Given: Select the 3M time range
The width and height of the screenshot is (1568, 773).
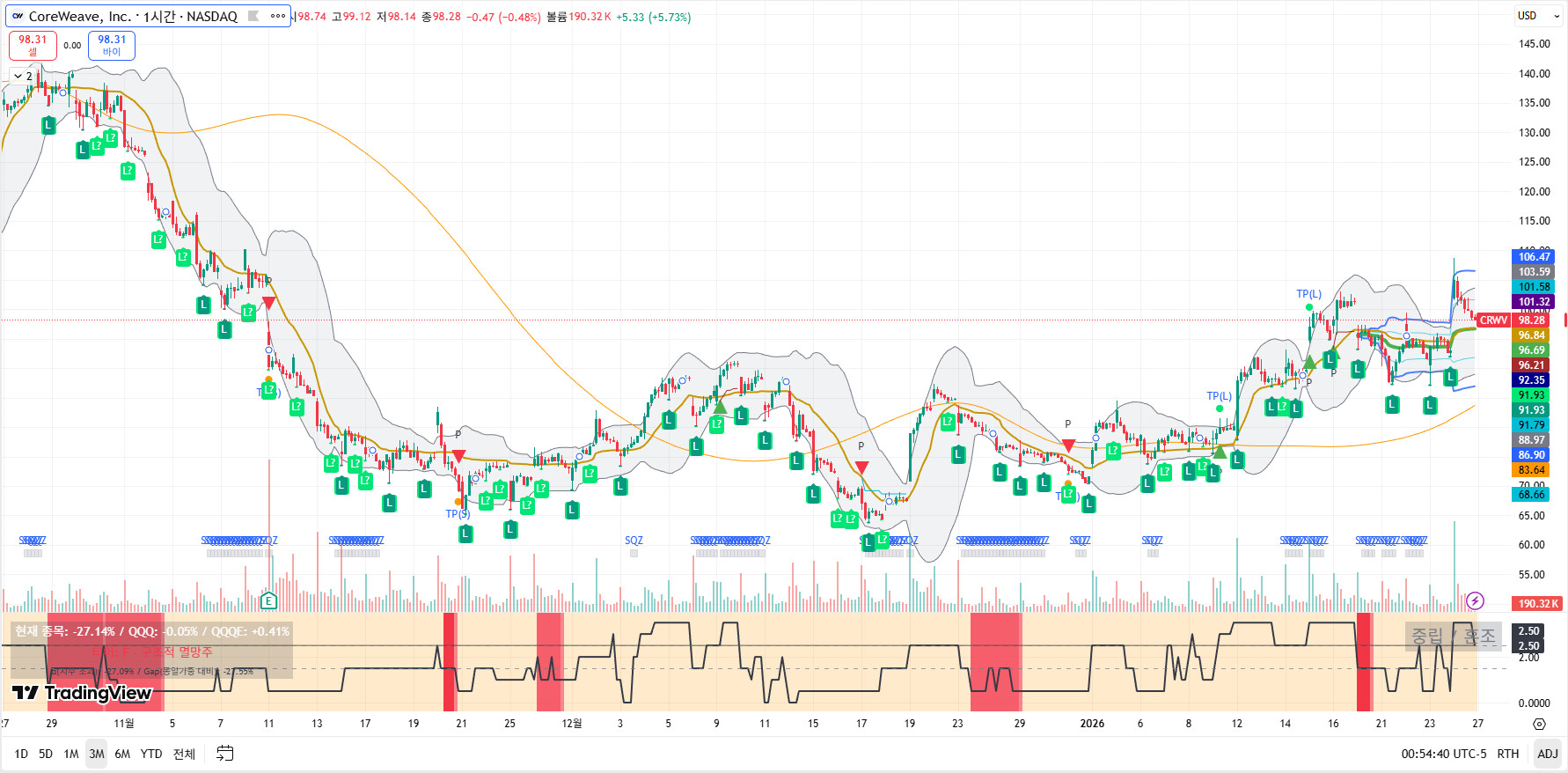Looking at the screenshot, I should pos(97,754).
